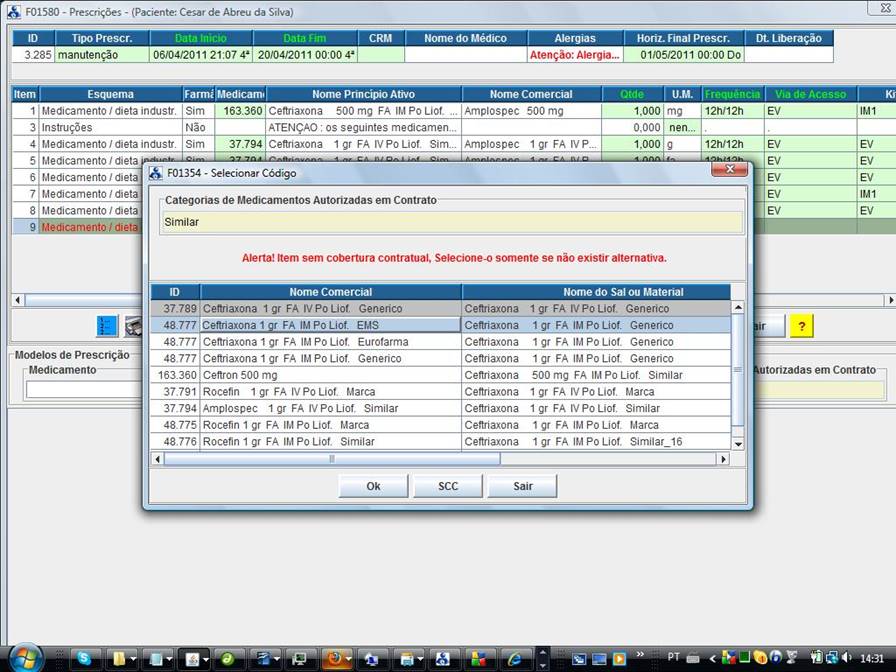Click the dialog's horizontal scrollbar right arrow
This screenshot has width=896, height=672.
pyautogui.click(x=723, y=458)
